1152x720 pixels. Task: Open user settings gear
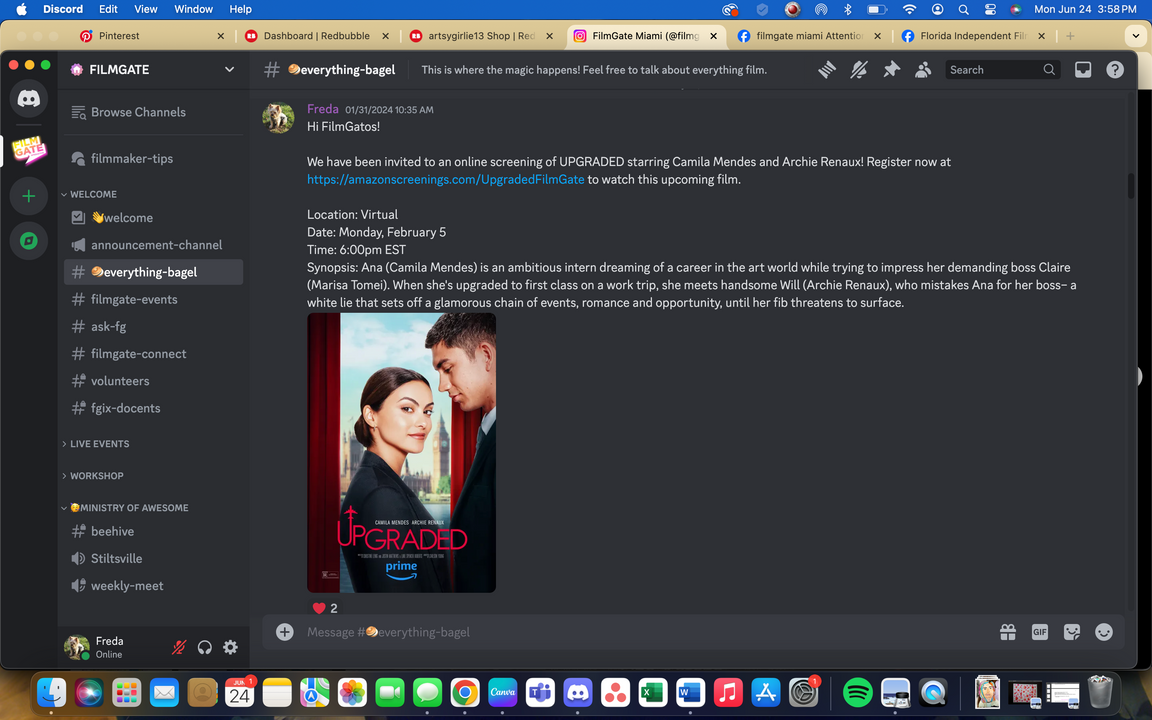tap(230, 647)
